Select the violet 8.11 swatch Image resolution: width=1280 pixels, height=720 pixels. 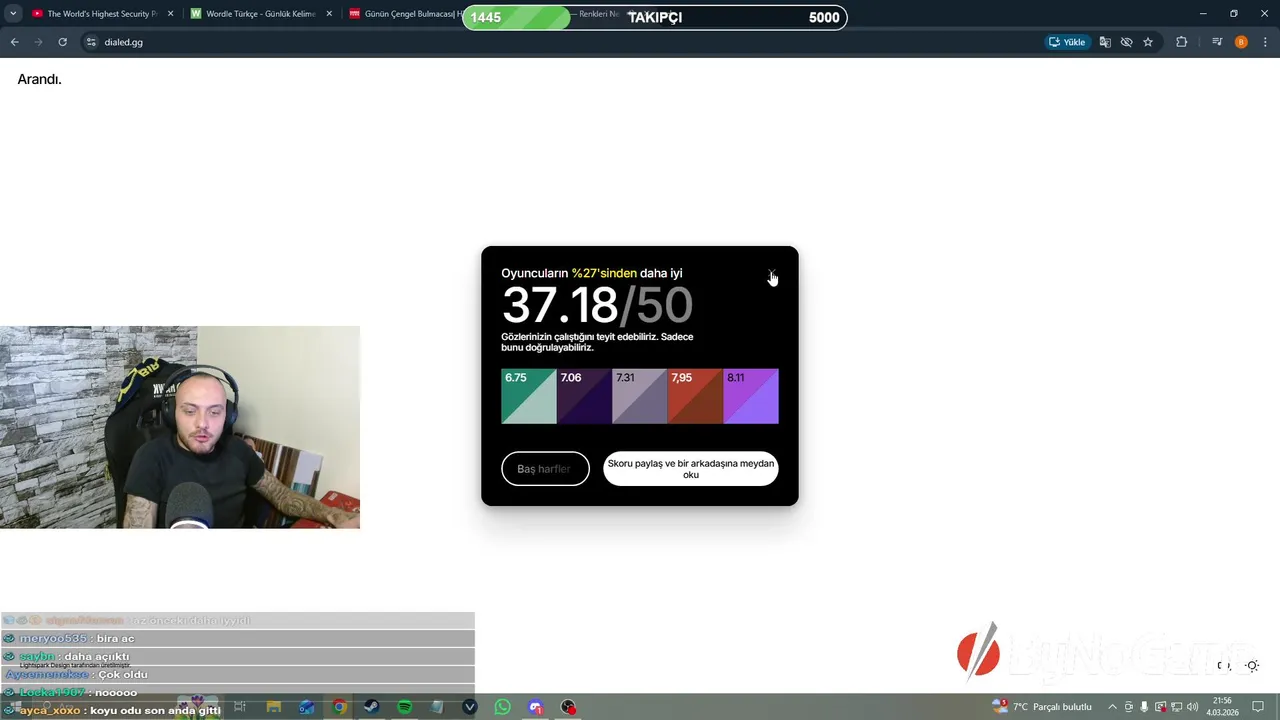750,396
